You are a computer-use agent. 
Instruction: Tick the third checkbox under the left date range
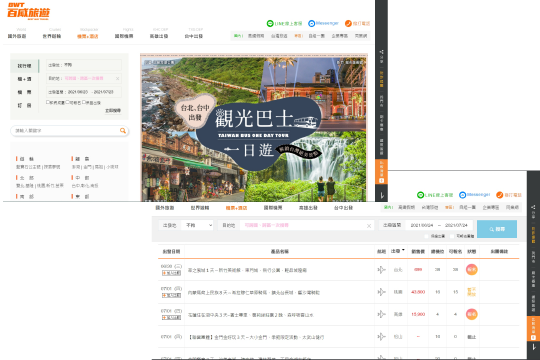coord(84,102)
